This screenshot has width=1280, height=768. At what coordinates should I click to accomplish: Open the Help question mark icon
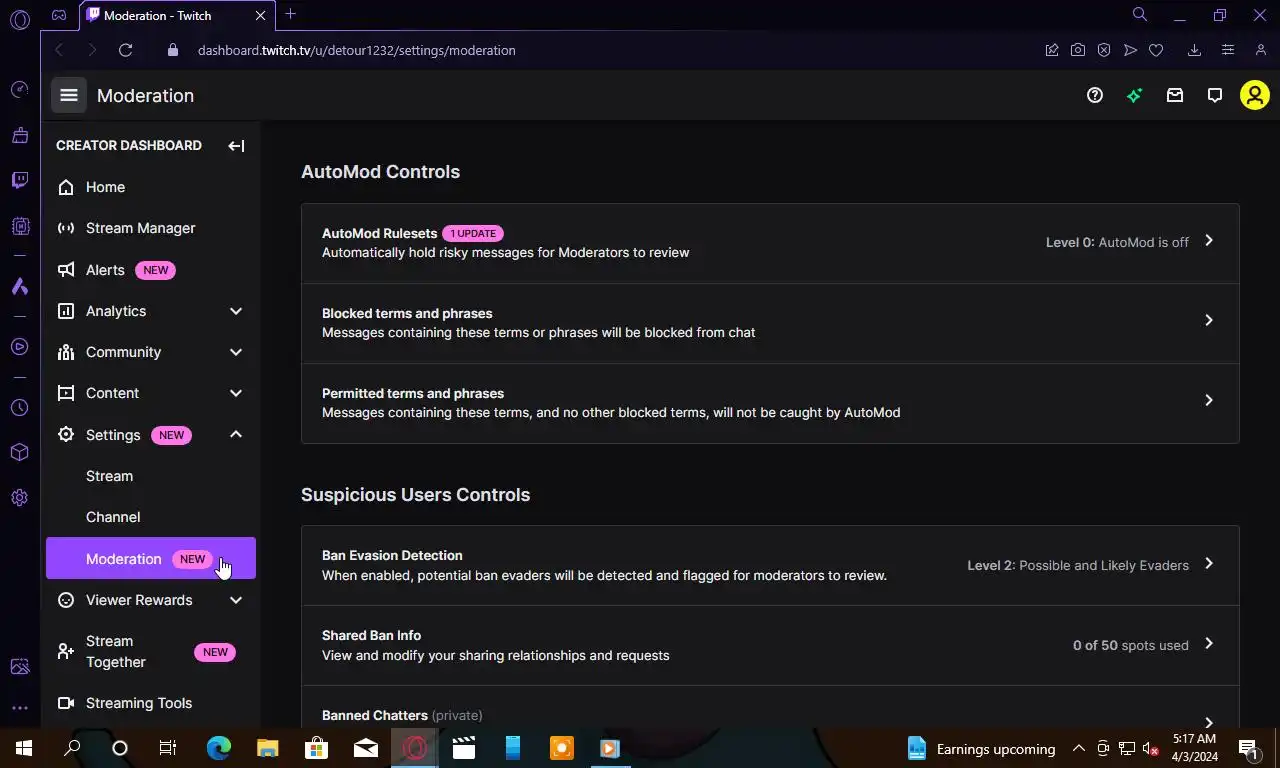(1095, 95)
